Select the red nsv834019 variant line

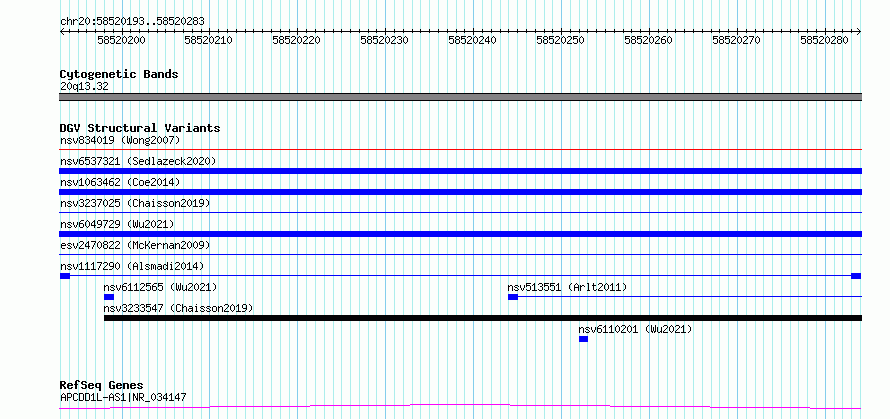(460, 150)
